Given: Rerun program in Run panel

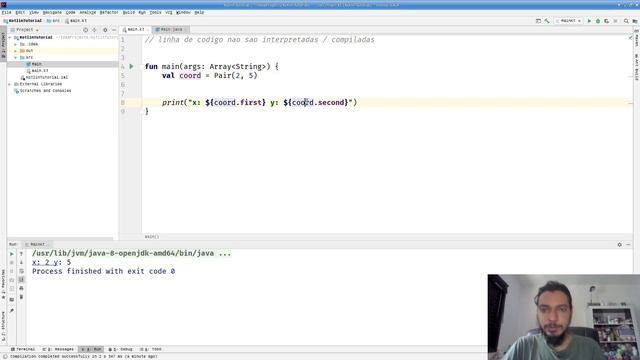Looking at the screenshot, I should [x=12, y=254].
